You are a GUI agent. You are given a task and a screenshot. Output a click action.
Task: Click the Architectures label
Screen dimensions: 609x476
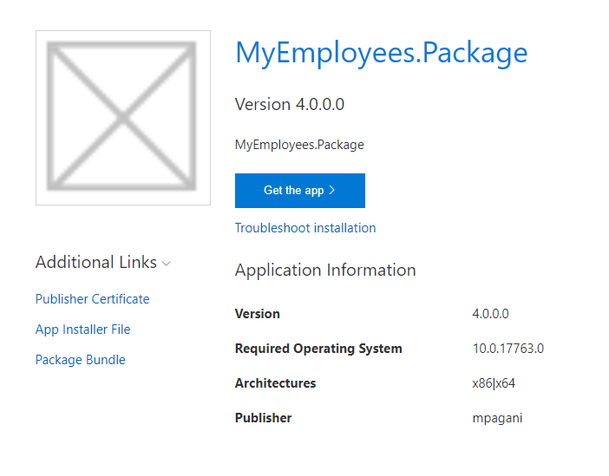[x=275, y=383]
